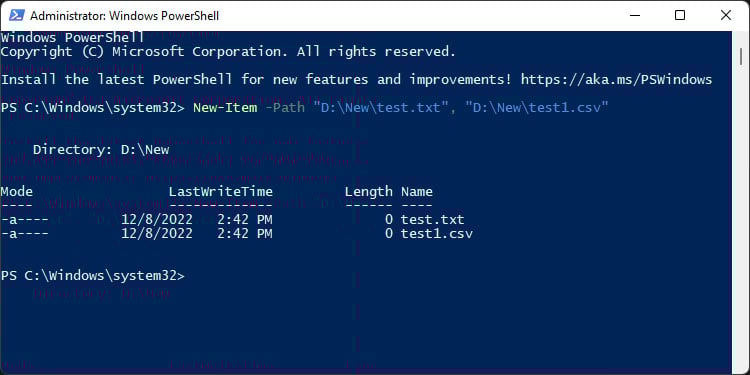Click the -Path parameter in the command
The height and width of the screenshot is (375, 750).
285,107
